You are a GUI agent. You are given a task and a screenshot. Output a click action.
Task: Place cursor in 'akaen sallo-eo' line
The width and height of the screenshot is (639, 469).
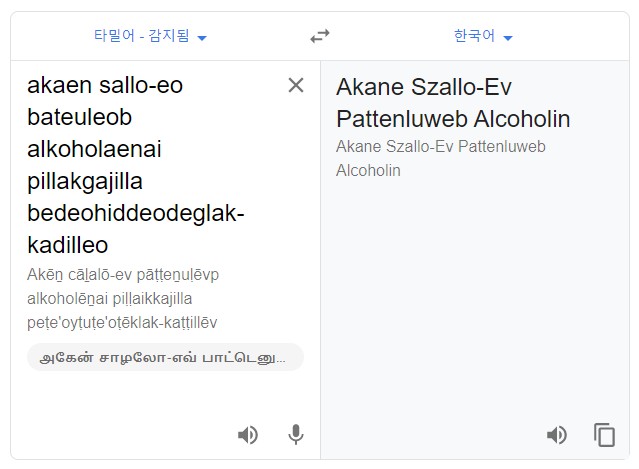105,86
